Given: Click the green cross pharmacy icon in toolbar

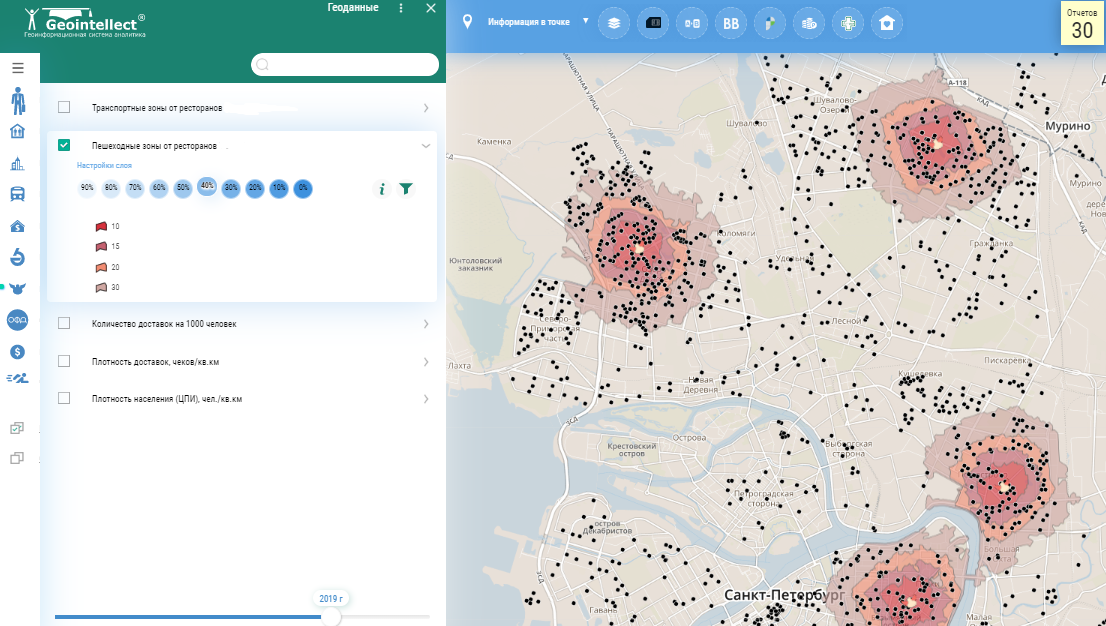Looking at the screenshot, I should [848, 22].
